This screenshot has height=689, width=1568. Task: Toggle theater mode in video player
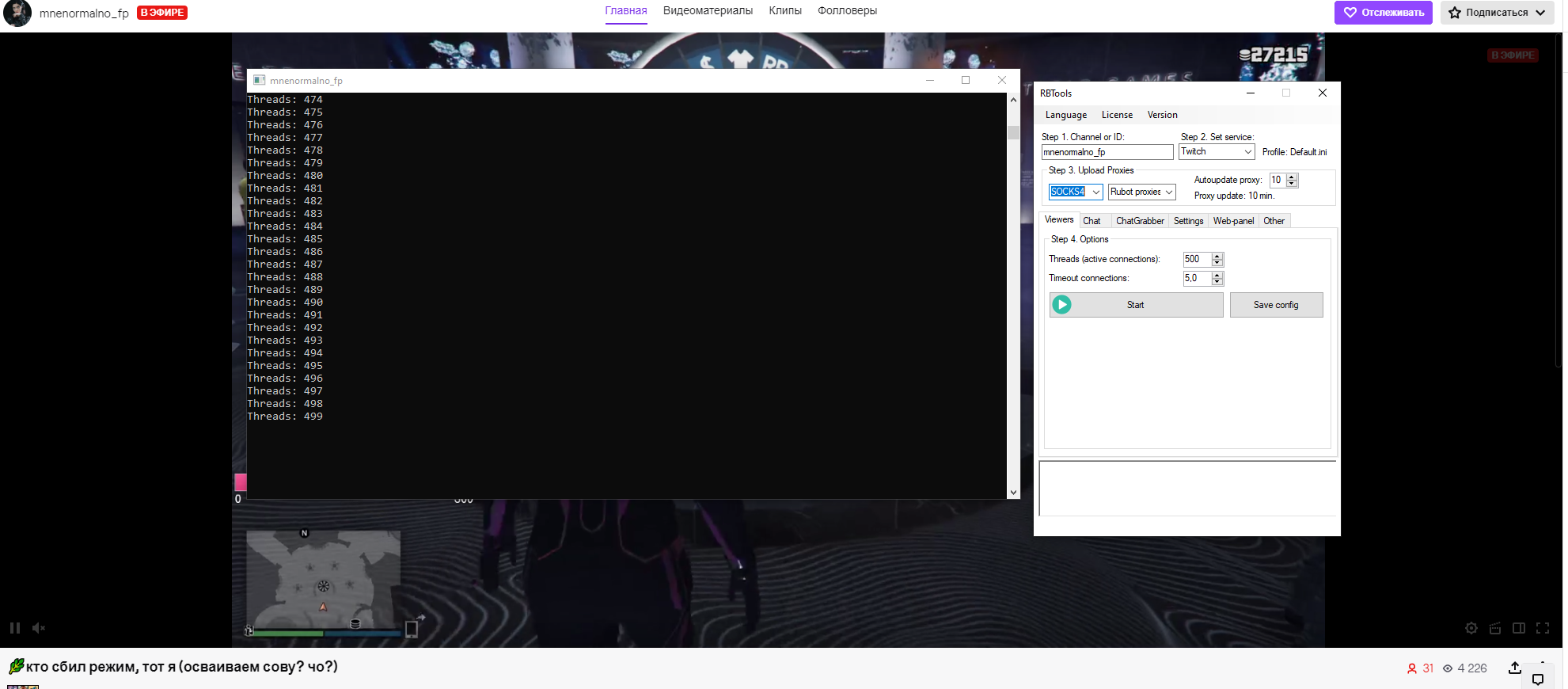click(x=1518, y=628)
